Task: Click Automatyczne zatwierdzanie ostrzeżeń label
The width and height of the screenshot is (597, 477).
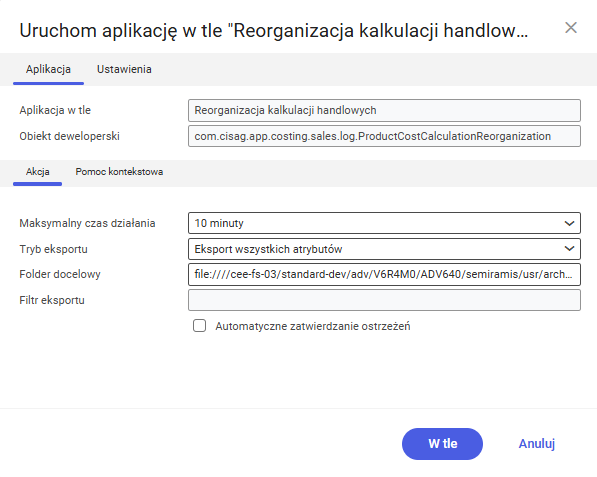Action: tap(313, 326)
